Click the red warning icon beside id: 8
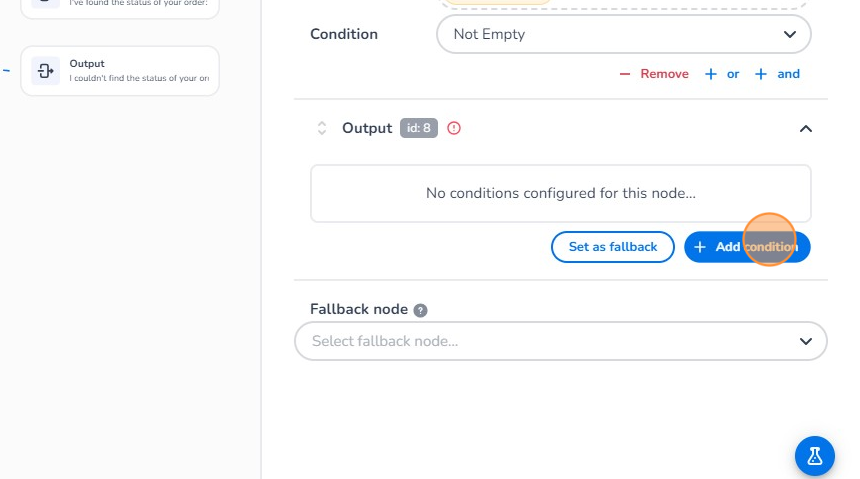This screenshot has width=860, height=479. [454, 128]
